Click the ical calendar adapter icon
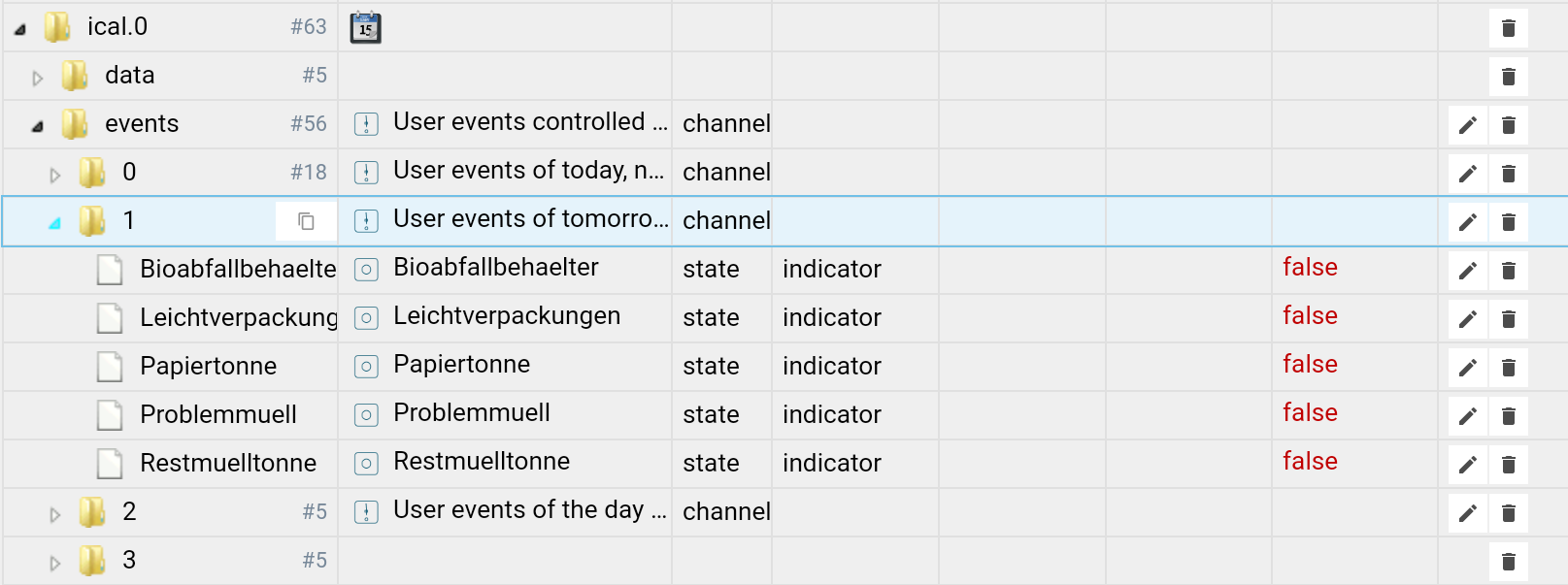The width and height of the screenshot is (1568, 585). pos(365,27)
